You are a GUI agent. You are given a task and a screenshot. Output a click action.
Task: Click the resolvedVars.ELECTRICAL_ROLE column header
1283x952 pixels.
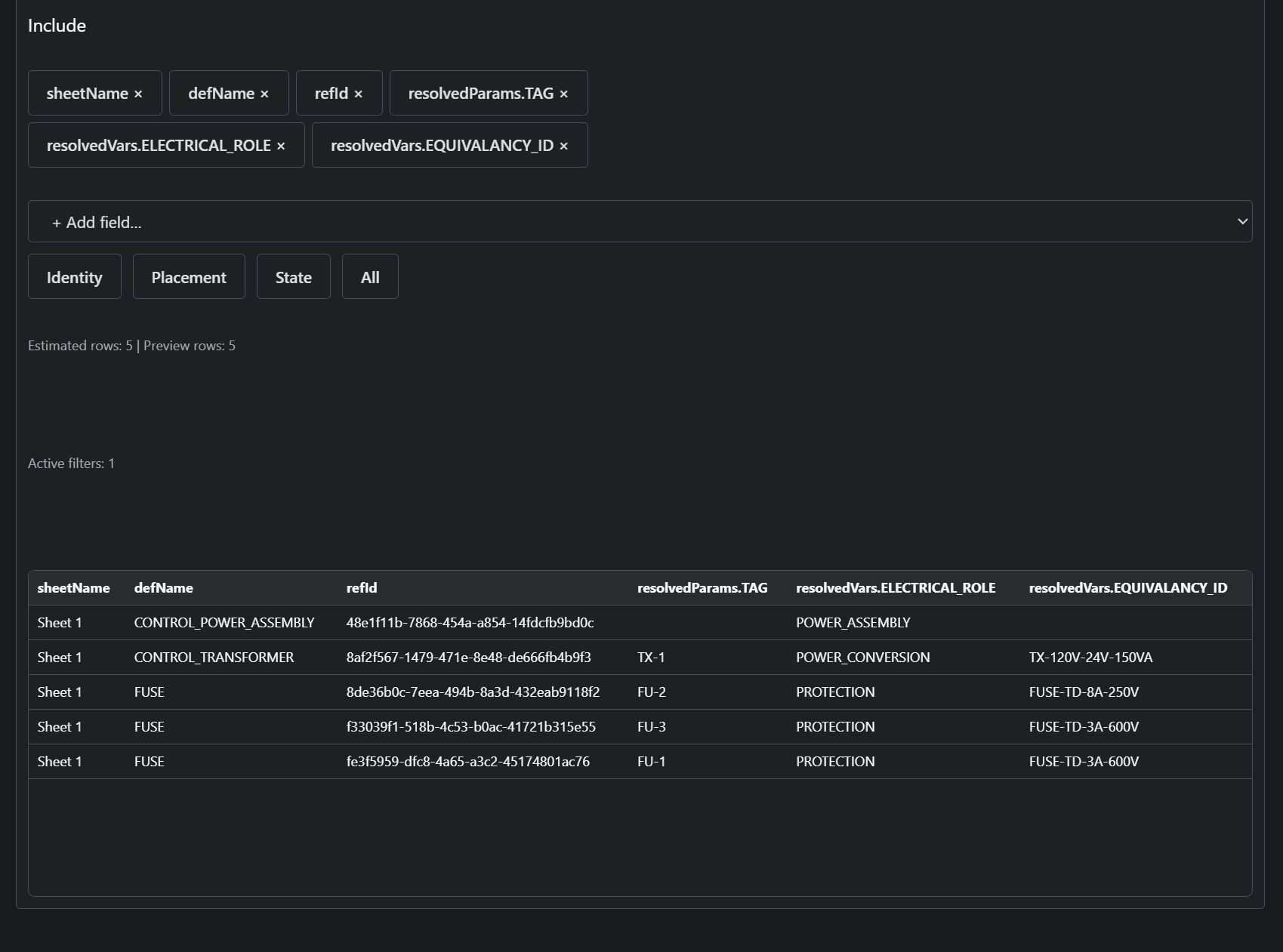coord(896,588)
